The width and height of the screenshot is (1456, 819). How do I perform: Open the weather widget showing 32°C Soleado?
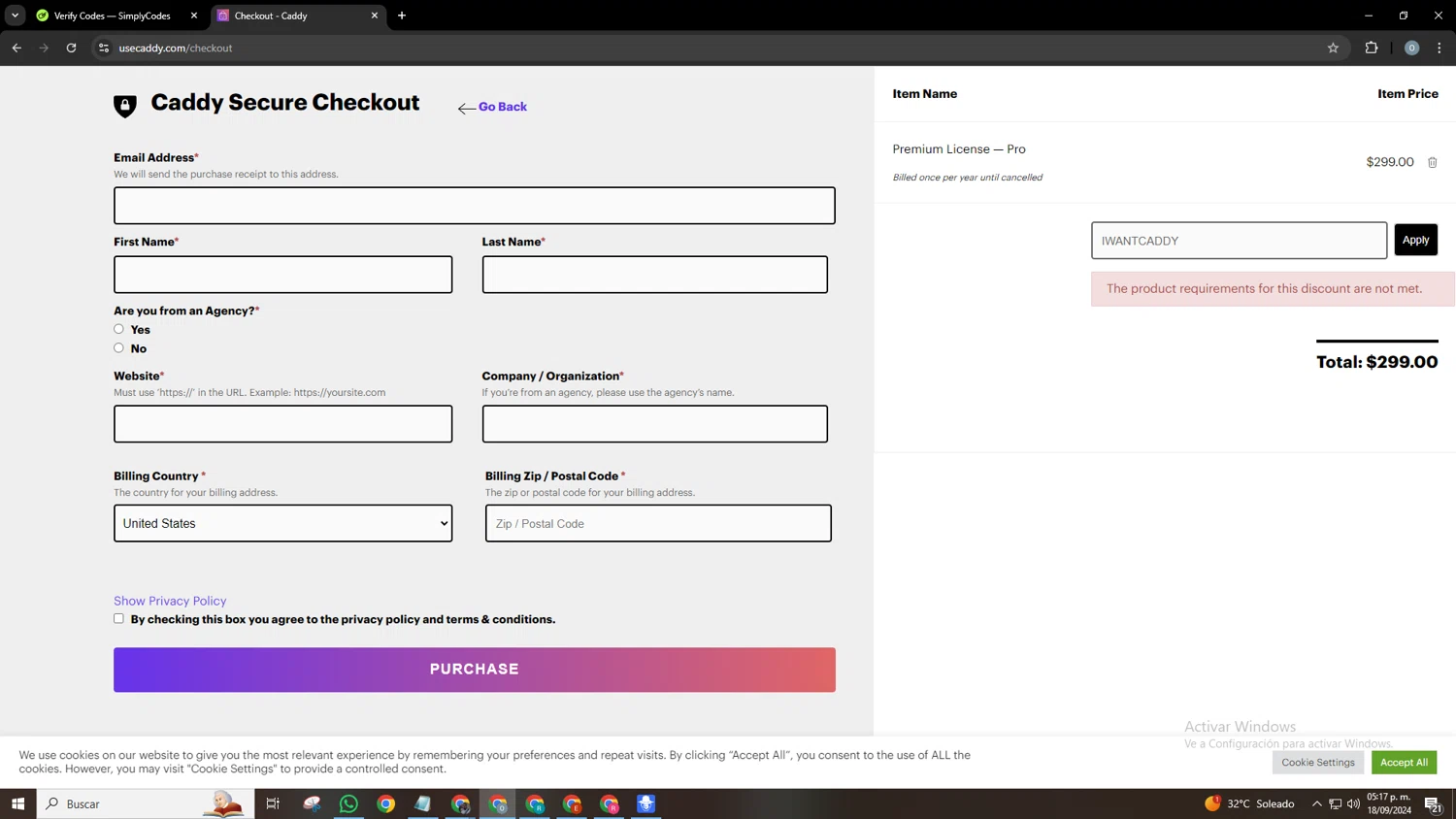click(1249, 803)
